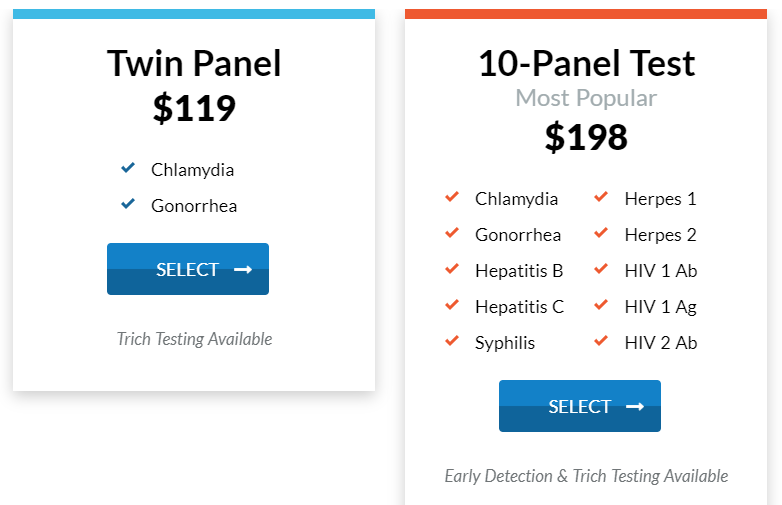Click the Twin Panel heading
The image size is (782, 505).
(194, 63)
